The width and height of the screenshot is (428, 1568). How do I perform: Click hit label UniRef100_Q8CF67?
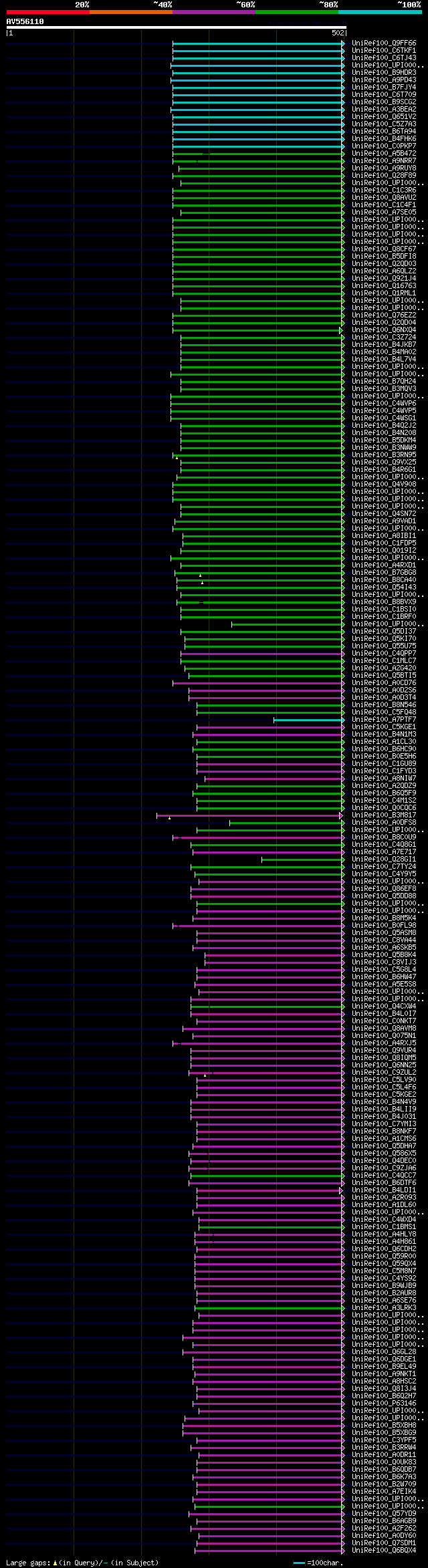[384, 249]
